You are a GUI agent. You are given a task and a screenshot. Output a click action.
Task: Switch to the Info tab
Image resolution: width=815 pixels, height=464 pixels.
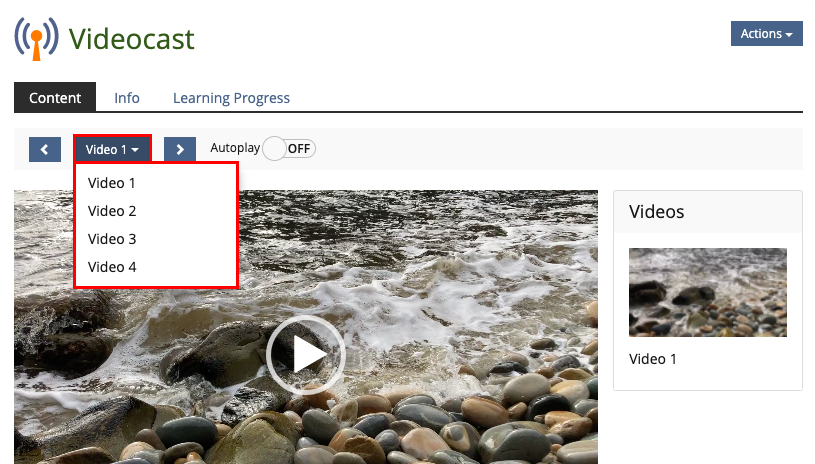(127, 98)
